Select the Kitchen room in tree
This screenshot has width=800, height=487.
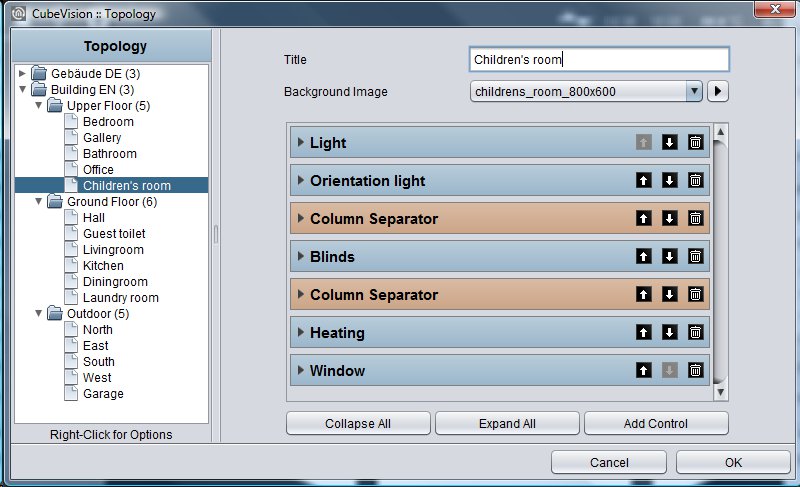pos(103,266)
